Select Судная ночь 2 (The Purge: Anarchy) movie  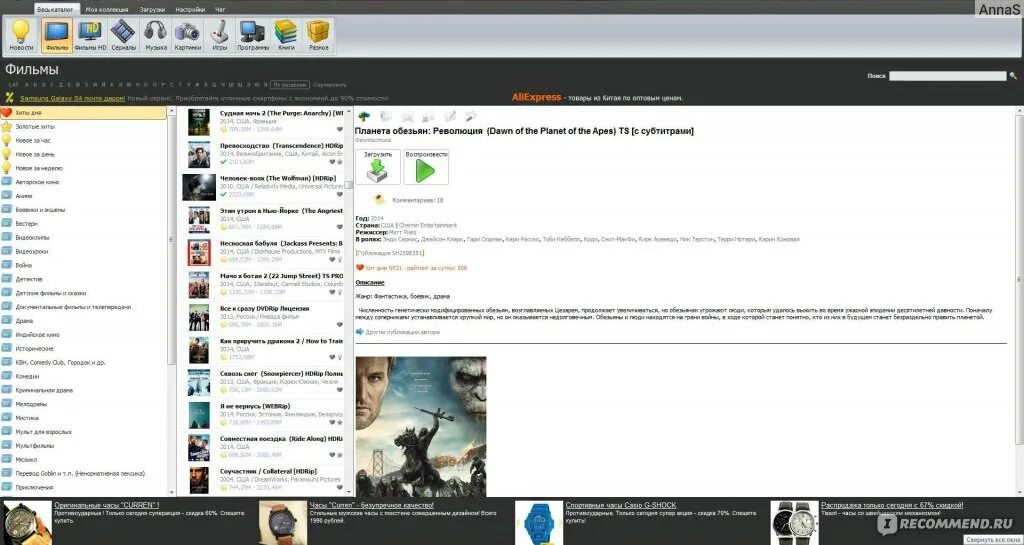(x=261, y=122)
